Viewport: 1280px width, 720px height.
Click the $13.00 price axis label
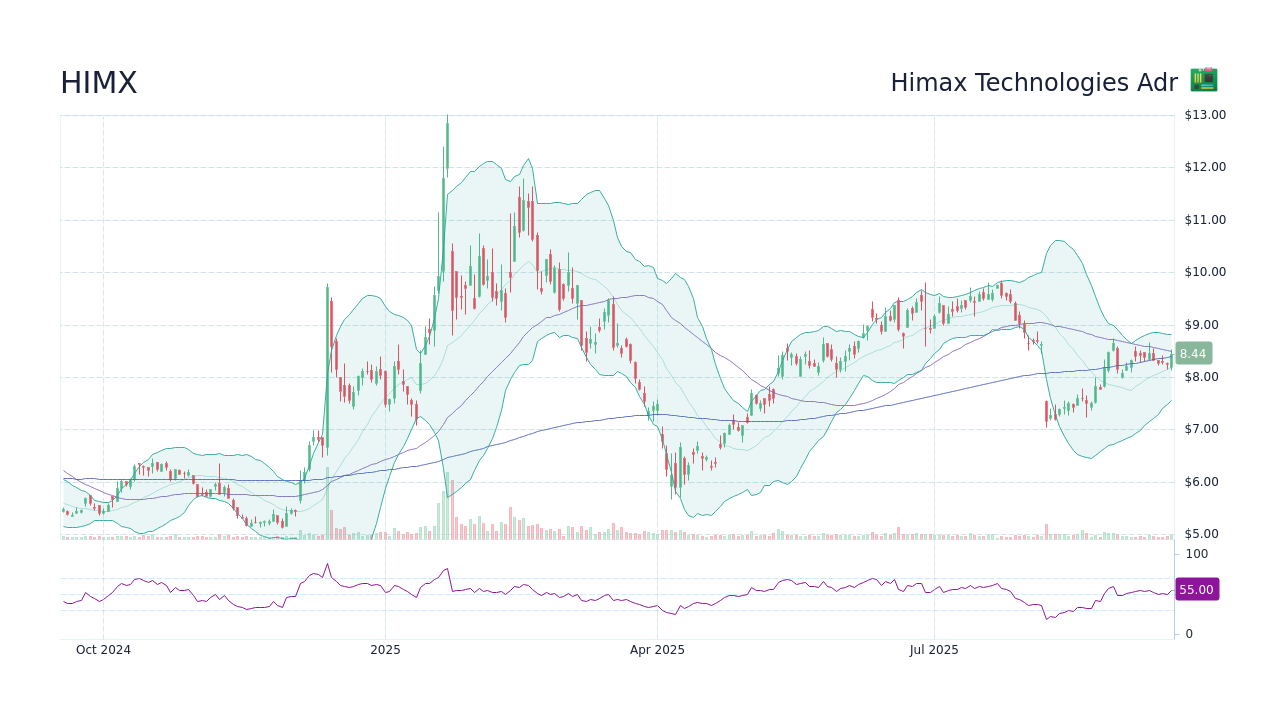point(1205,115)
